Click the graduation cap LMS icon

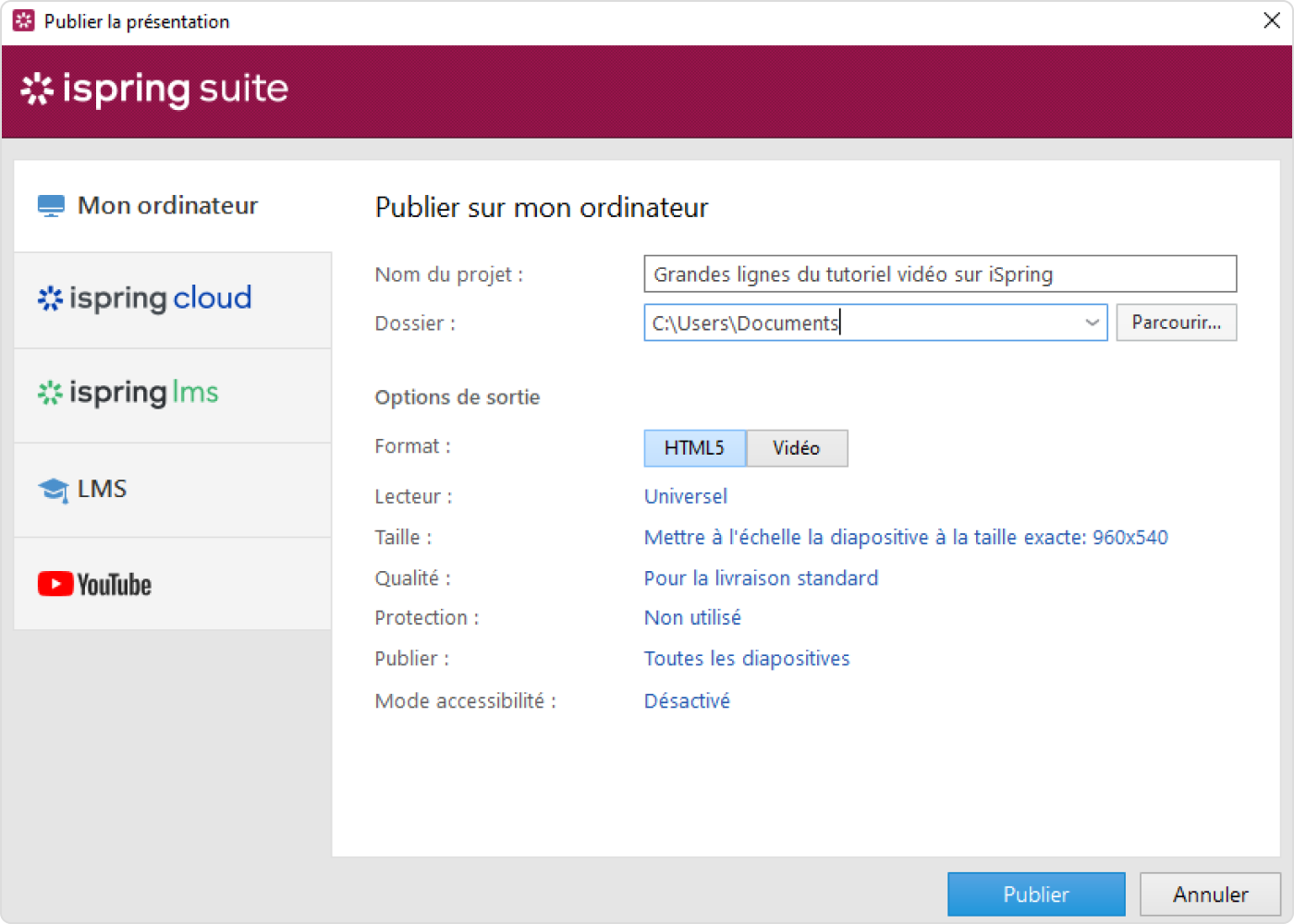click(x=52, y=489)
